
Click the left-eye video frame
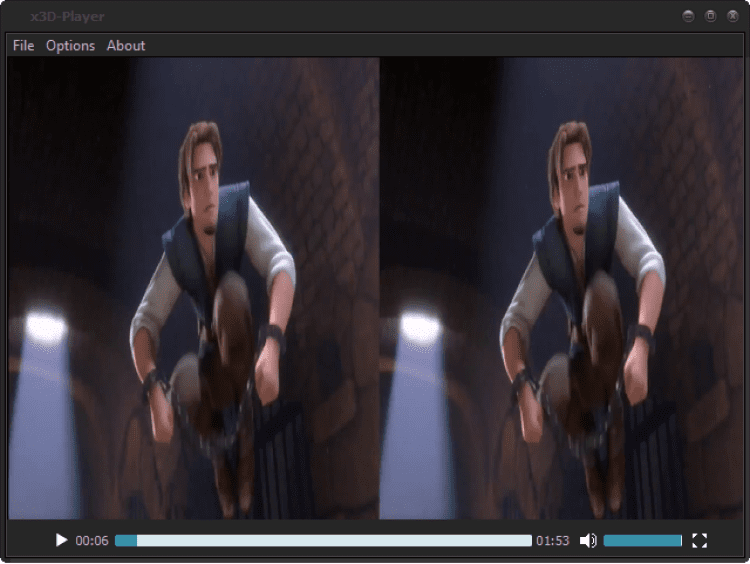click(x=194, y=288)
